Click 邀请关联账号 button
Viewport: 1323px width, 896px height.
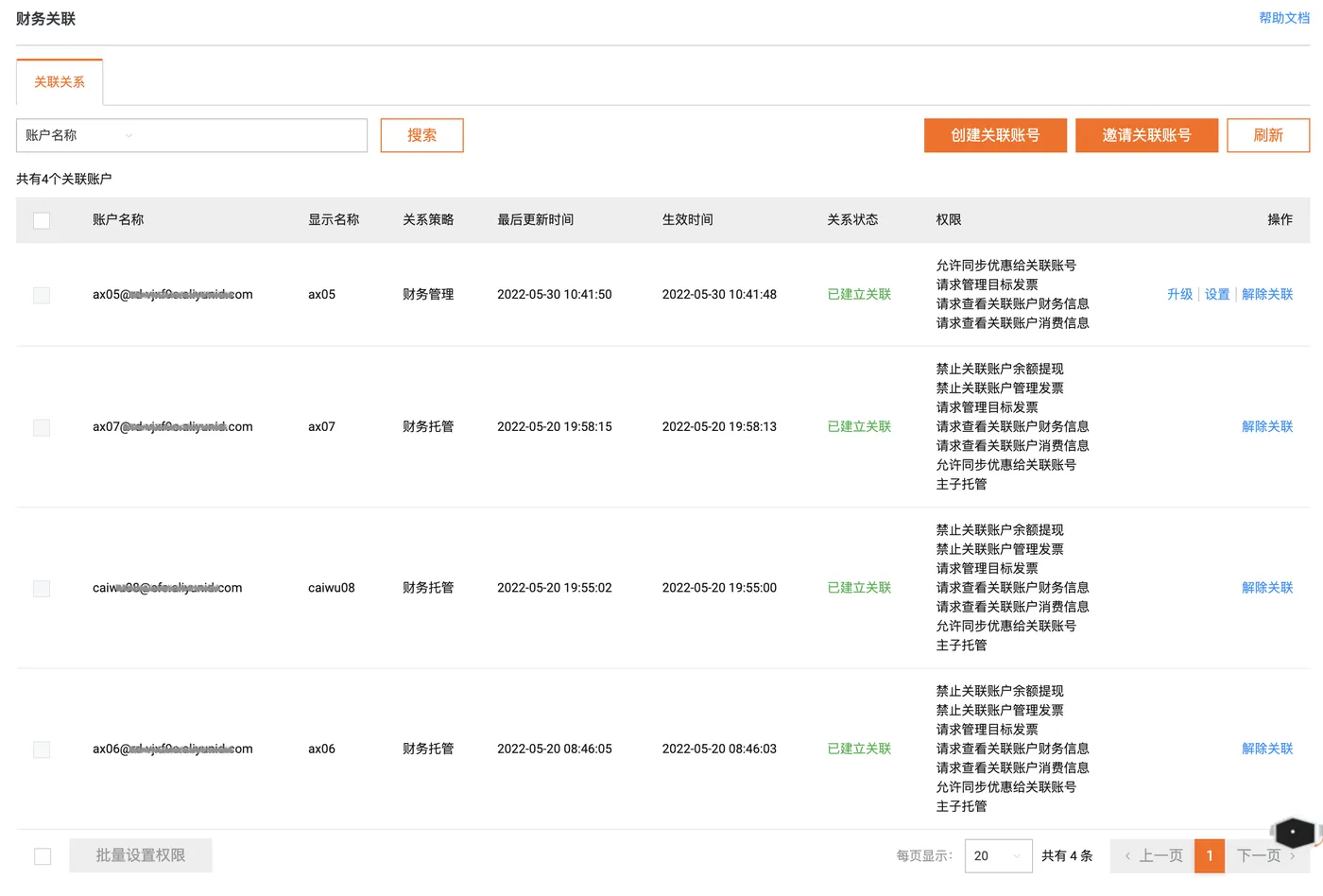click(x=1146, y=135)
